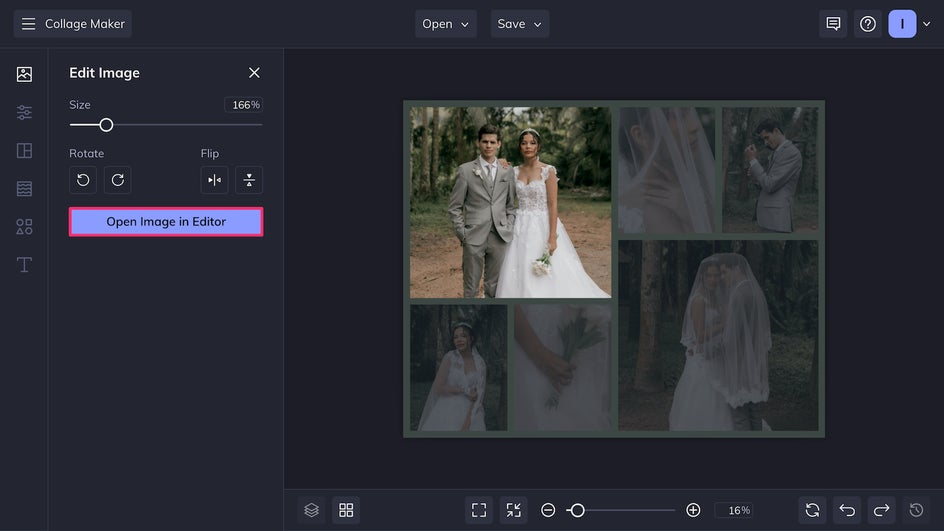
Task: Flip image horizontally
Action: (x=214, y=180)
